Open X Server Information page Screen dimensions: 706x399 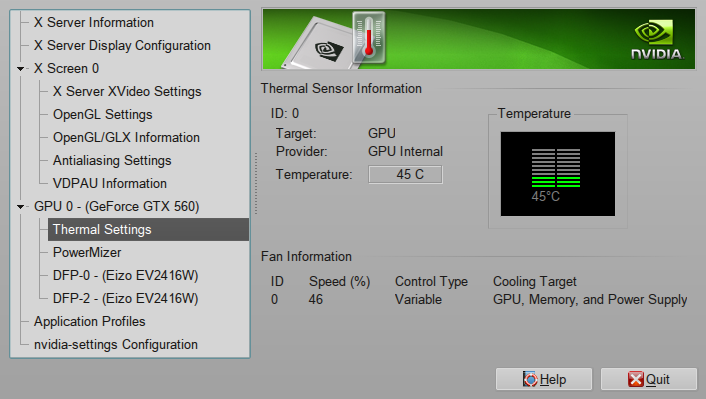coord(94,23)
